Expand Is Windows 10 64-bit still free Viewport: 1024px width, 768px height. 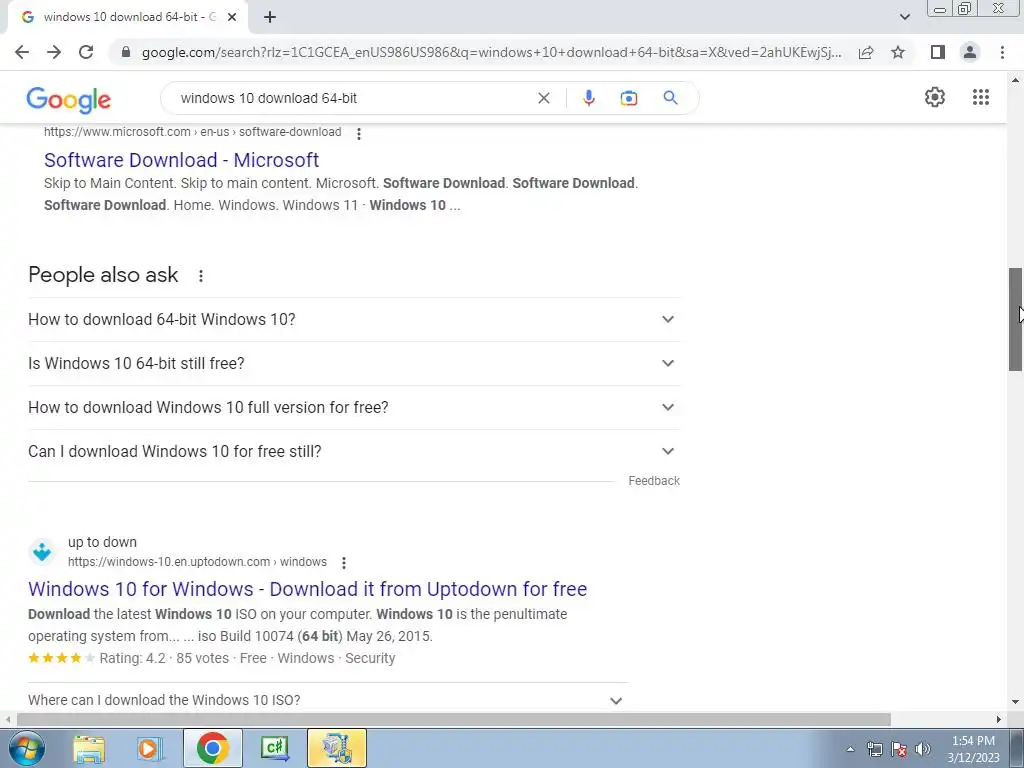(354, 363)
